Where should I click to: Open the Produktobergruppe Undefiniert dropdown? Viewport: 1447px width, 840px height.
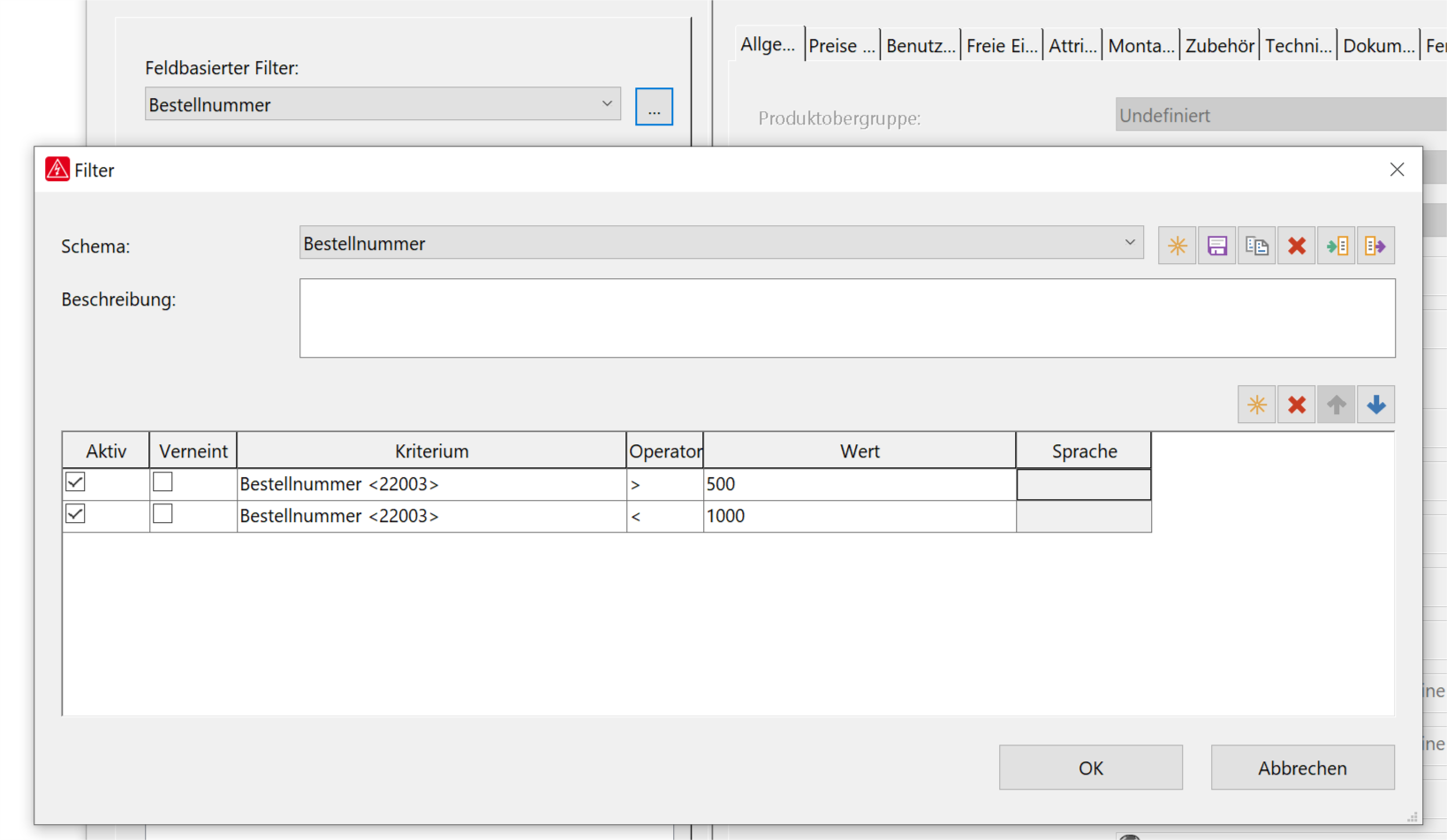pyautogui.click(x=1281, y=115)
